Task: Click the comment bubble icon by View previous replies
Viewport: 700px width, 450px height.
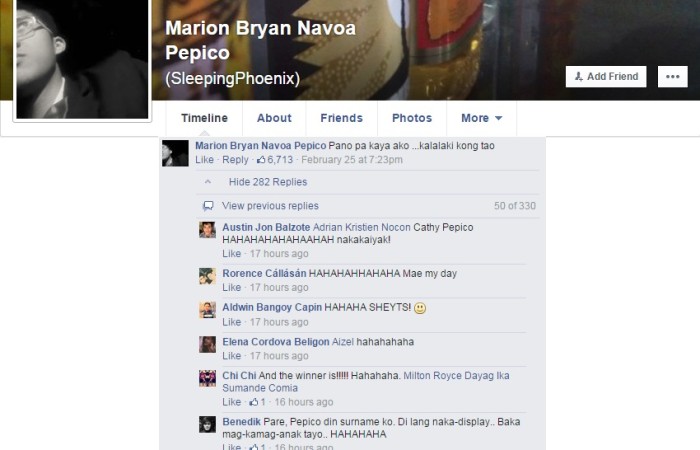Action: (x=208, y=206)
